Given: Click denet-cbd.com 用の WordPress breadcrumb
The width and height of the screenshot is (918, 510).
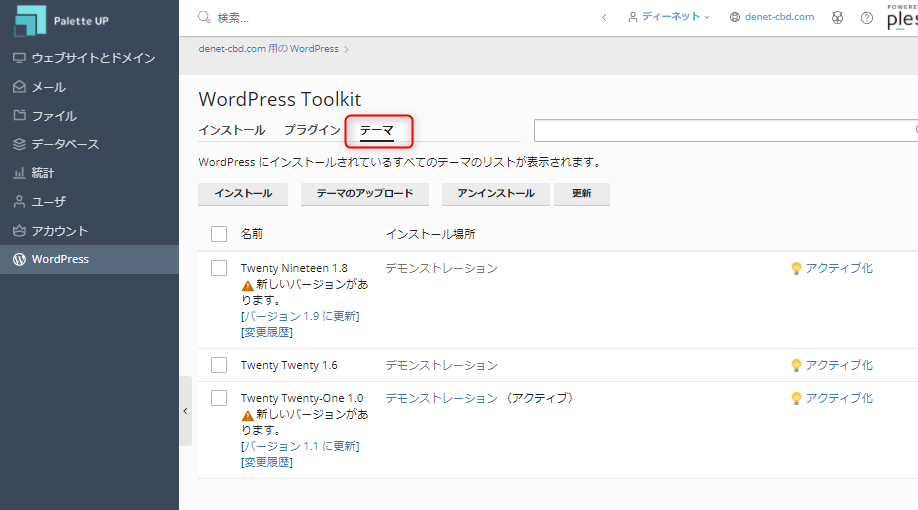Looking at the screenshot, I should [268, 49].
